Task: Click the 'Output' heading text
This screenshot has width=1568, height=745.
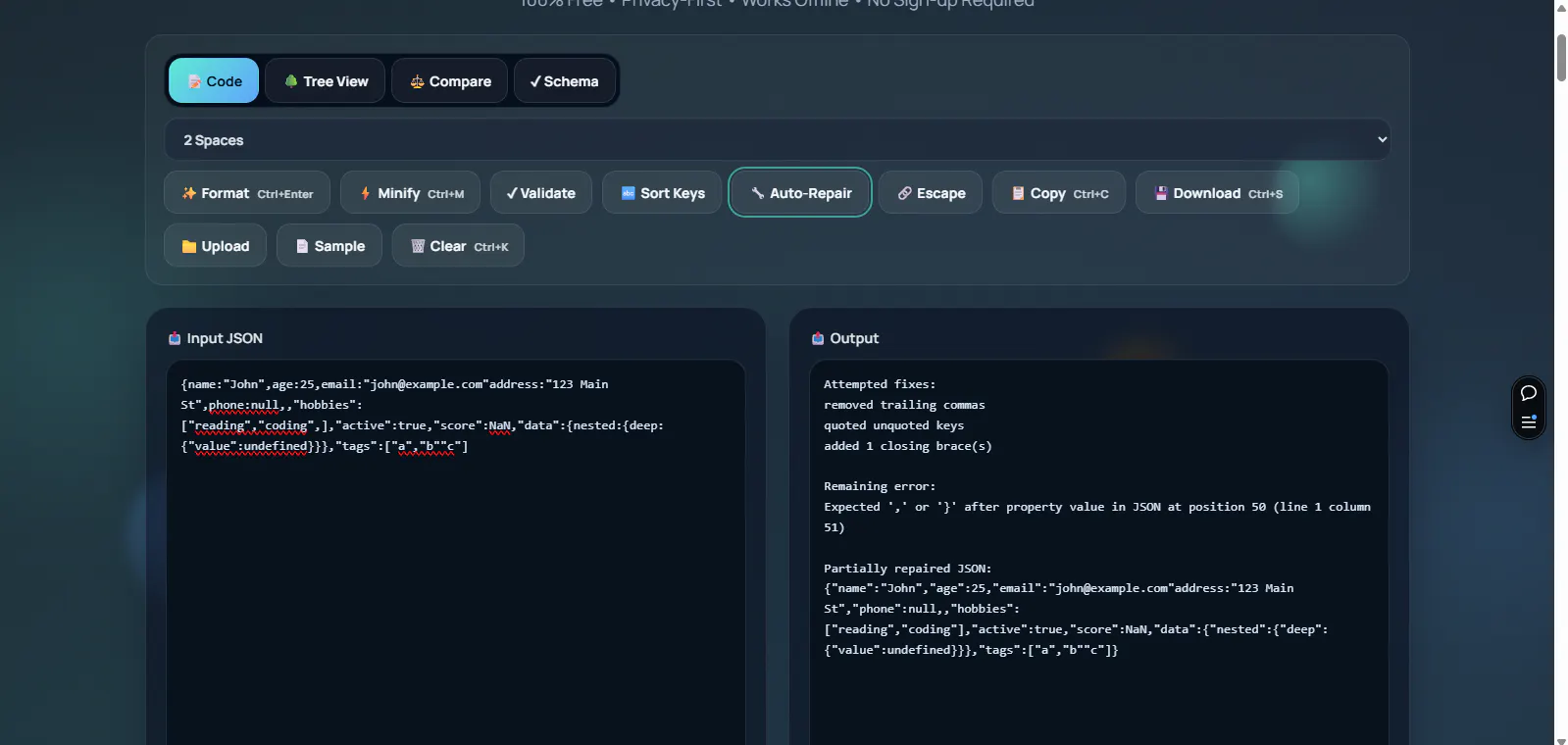Action: click(854, 338)
